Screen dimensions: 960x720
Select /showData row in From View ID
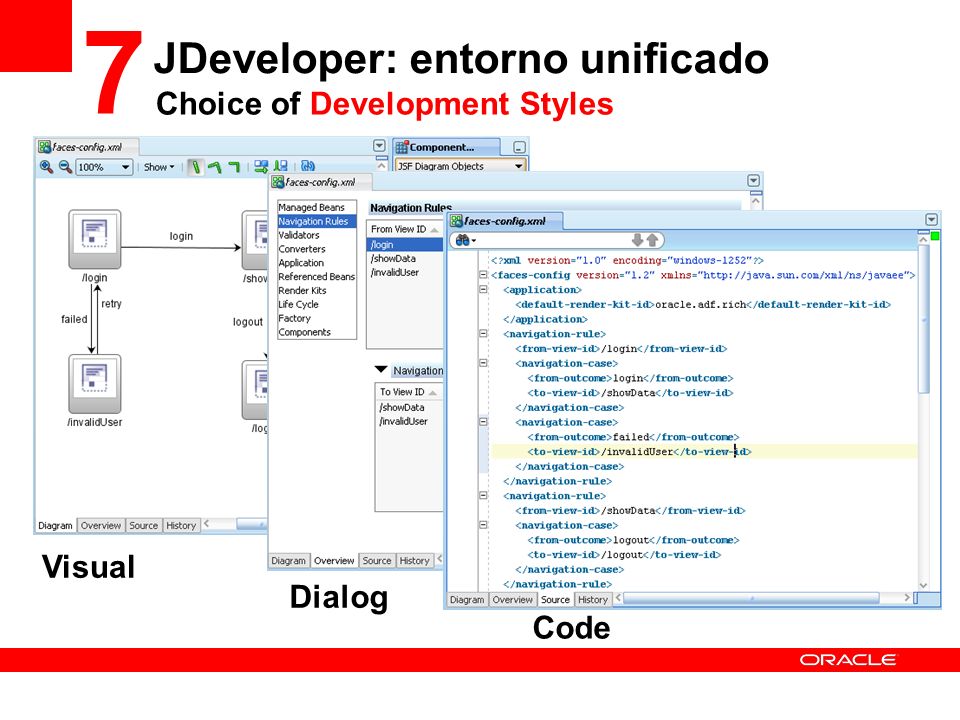point(405,258)
